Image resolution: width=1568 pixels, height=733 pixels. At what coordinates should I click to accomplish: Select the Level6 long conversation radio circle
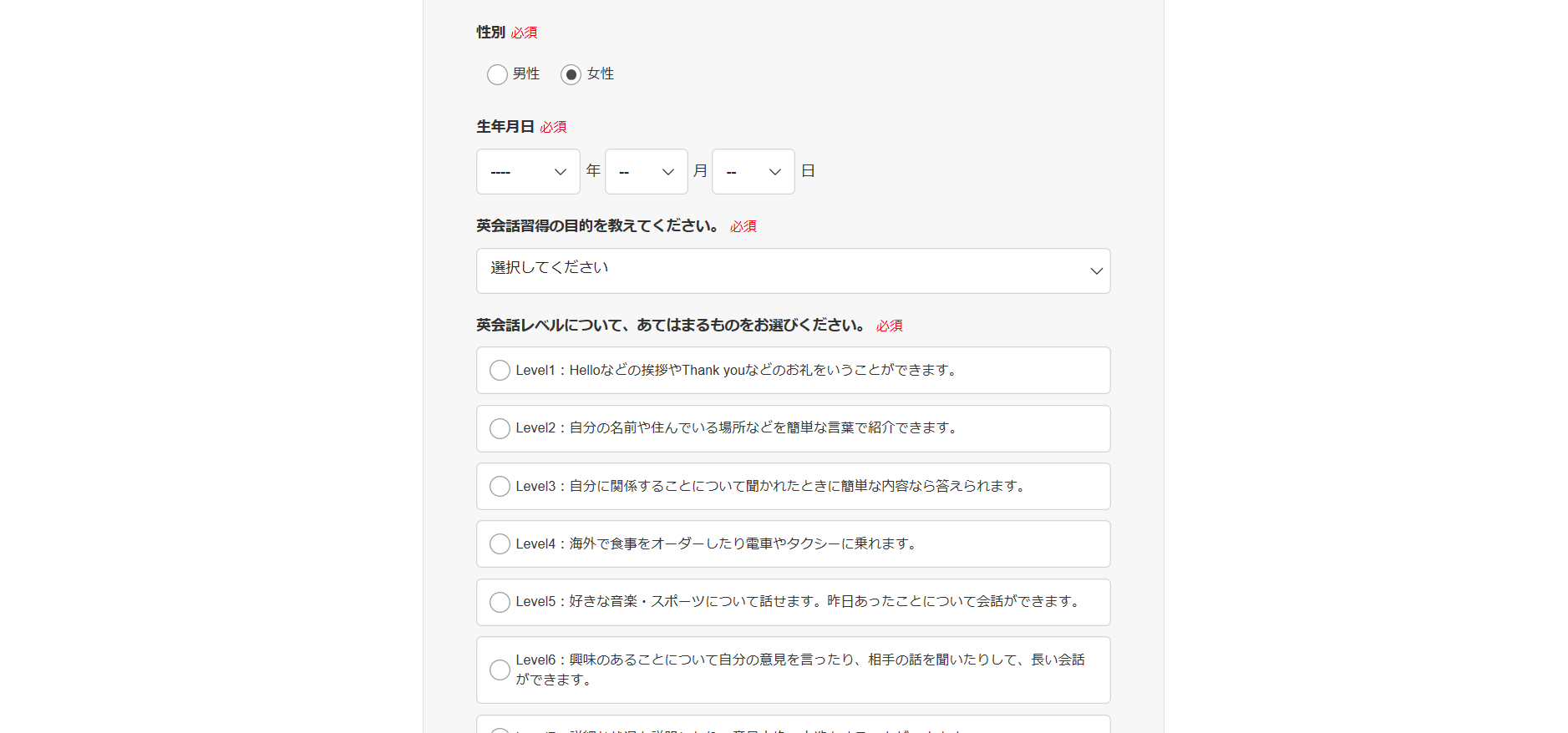[500, 670]
